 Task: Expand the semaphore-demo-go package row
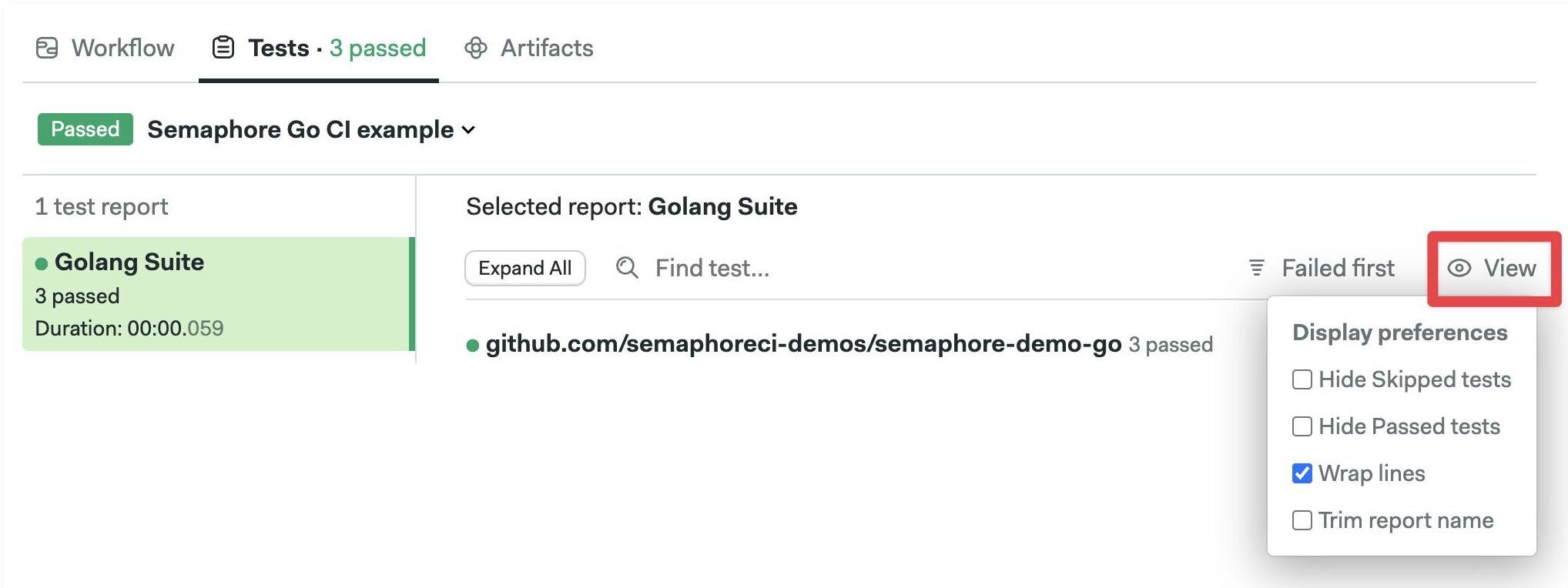(x=839, y=344)
